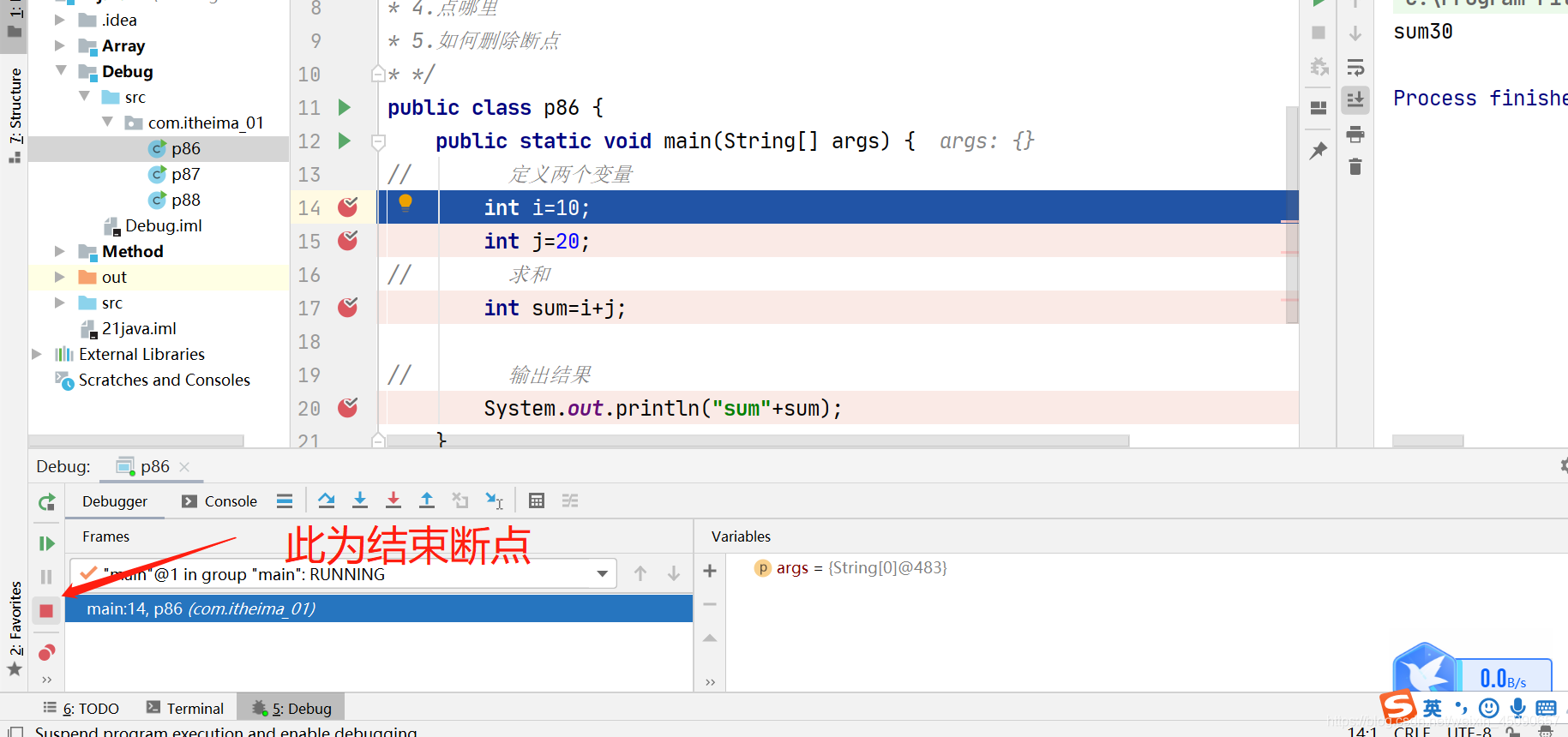Toggle breakpoint on line 15

pyautogui.click(x=348, y=241)
